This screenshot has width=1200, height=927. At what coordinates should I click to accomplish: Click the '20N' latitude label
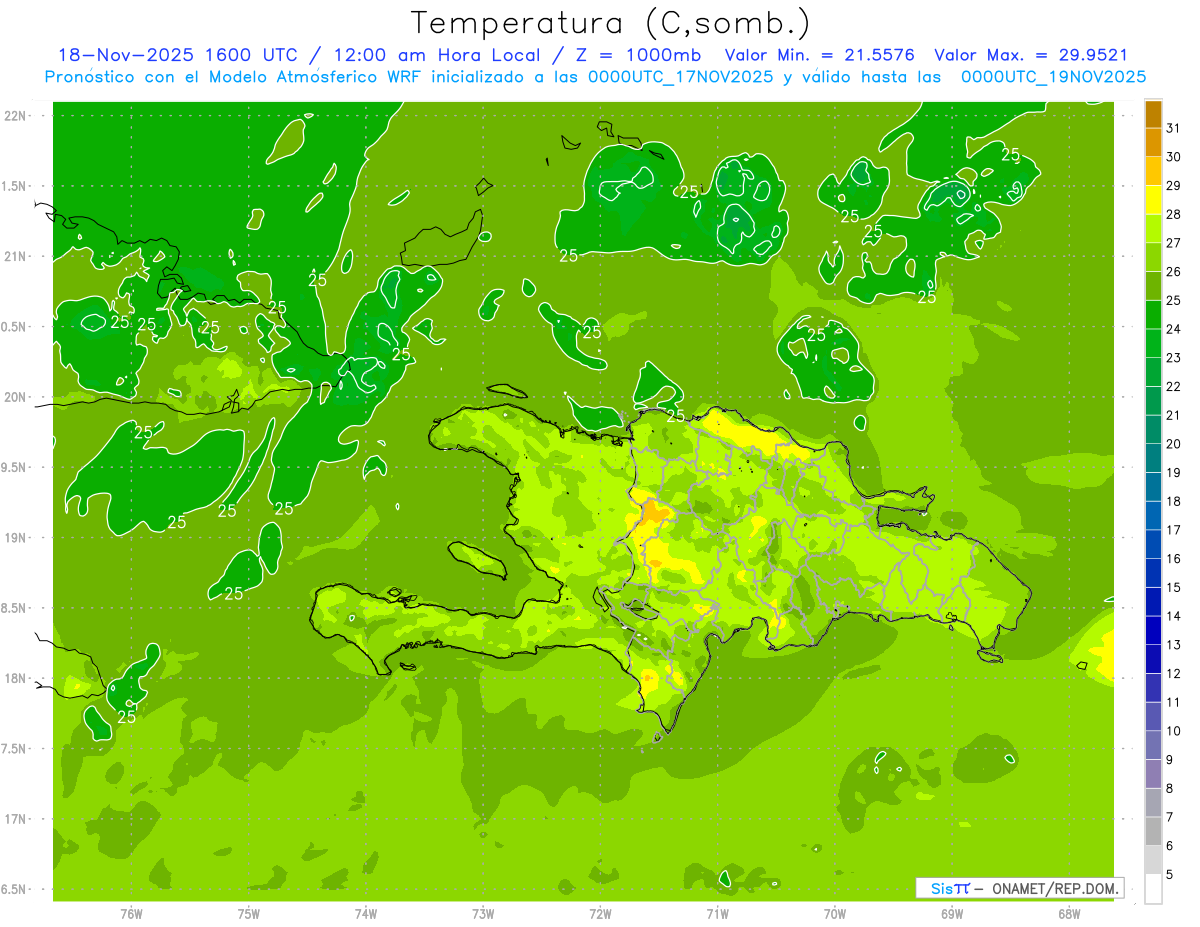click(14, 397)
